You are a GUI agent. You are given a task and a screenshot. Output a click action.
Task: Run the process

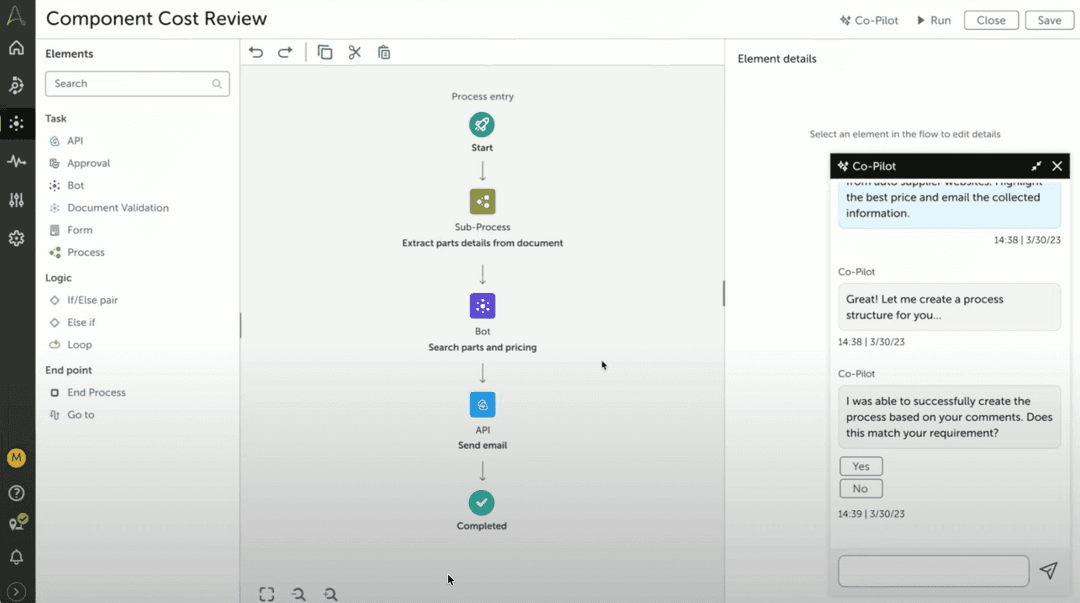[933, 21]
